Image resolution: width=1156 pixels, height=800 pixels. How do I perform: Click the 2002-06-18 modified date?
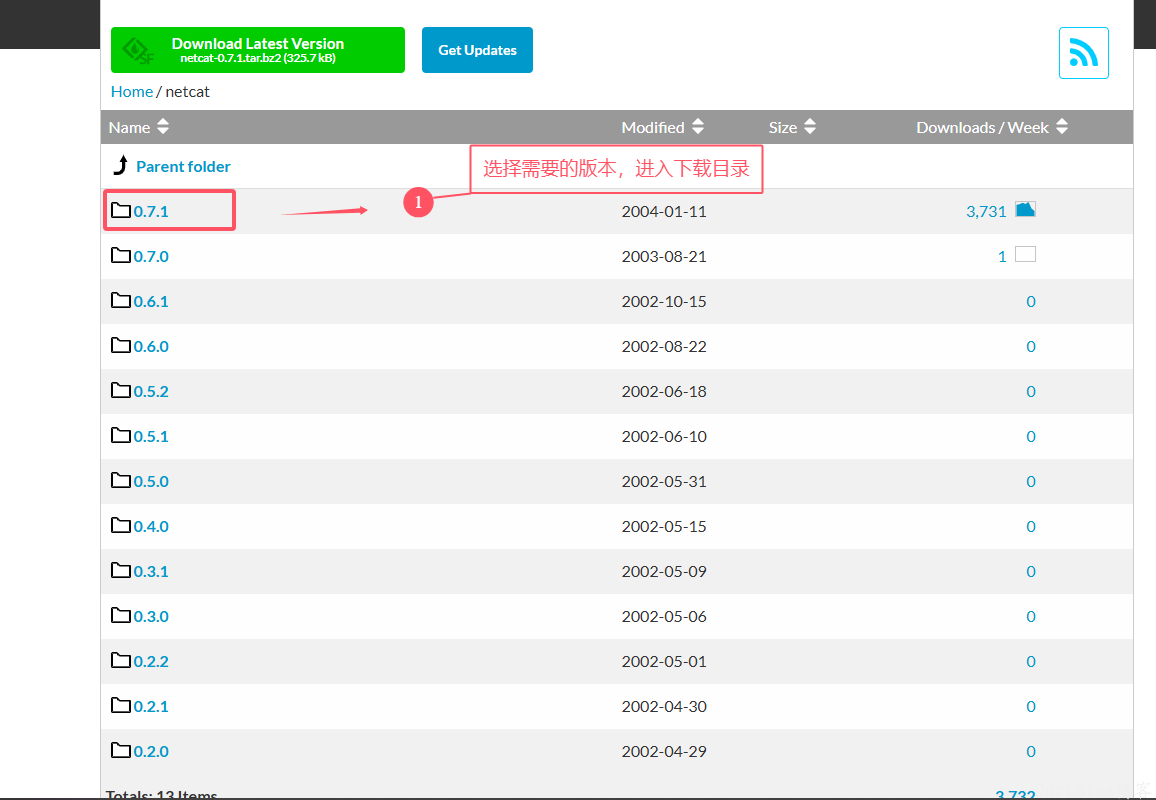pyautogui.click(x=664, y=392)
